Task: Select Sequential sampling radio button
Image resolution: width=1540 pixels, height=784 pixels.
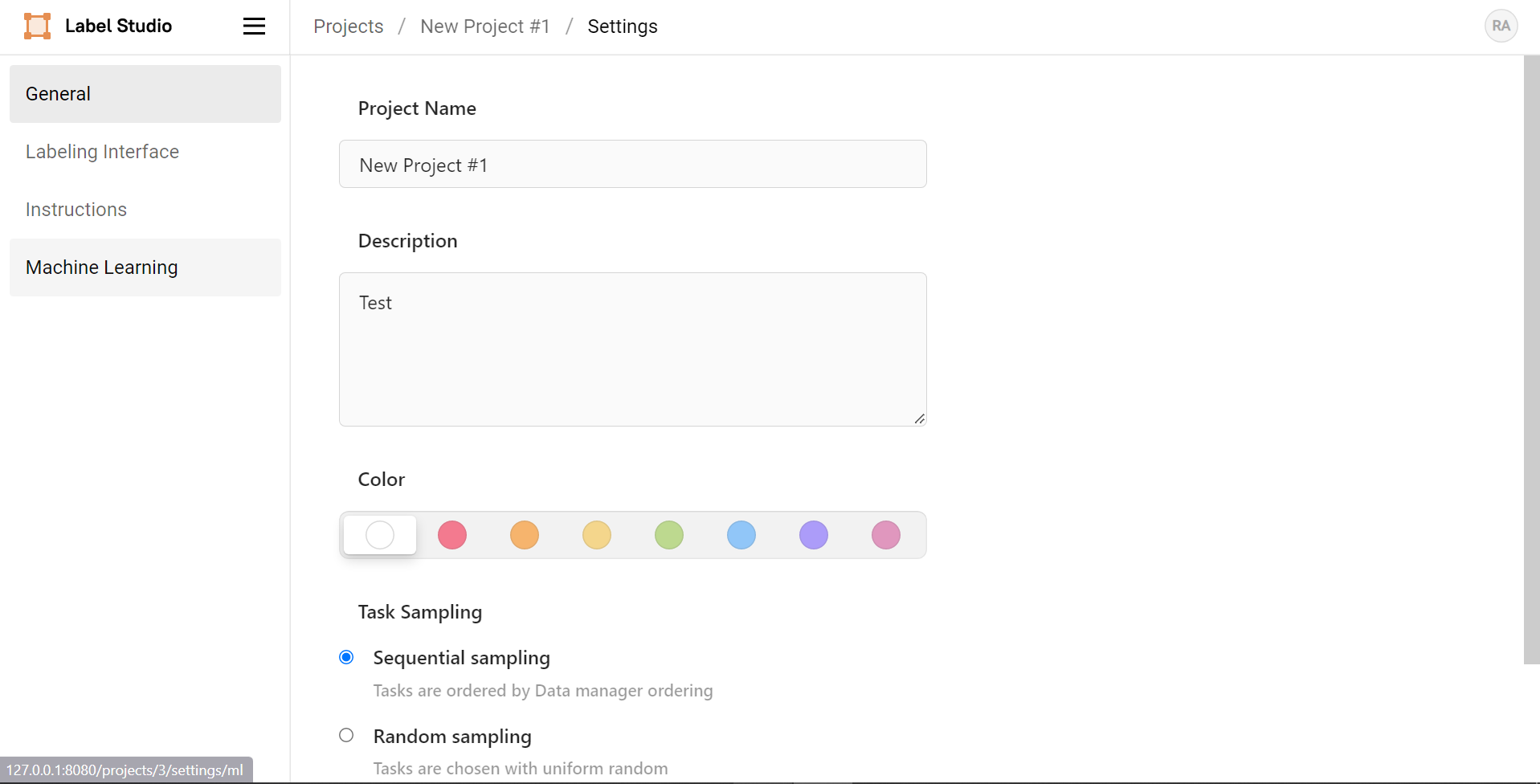Action: coord(346,657)
